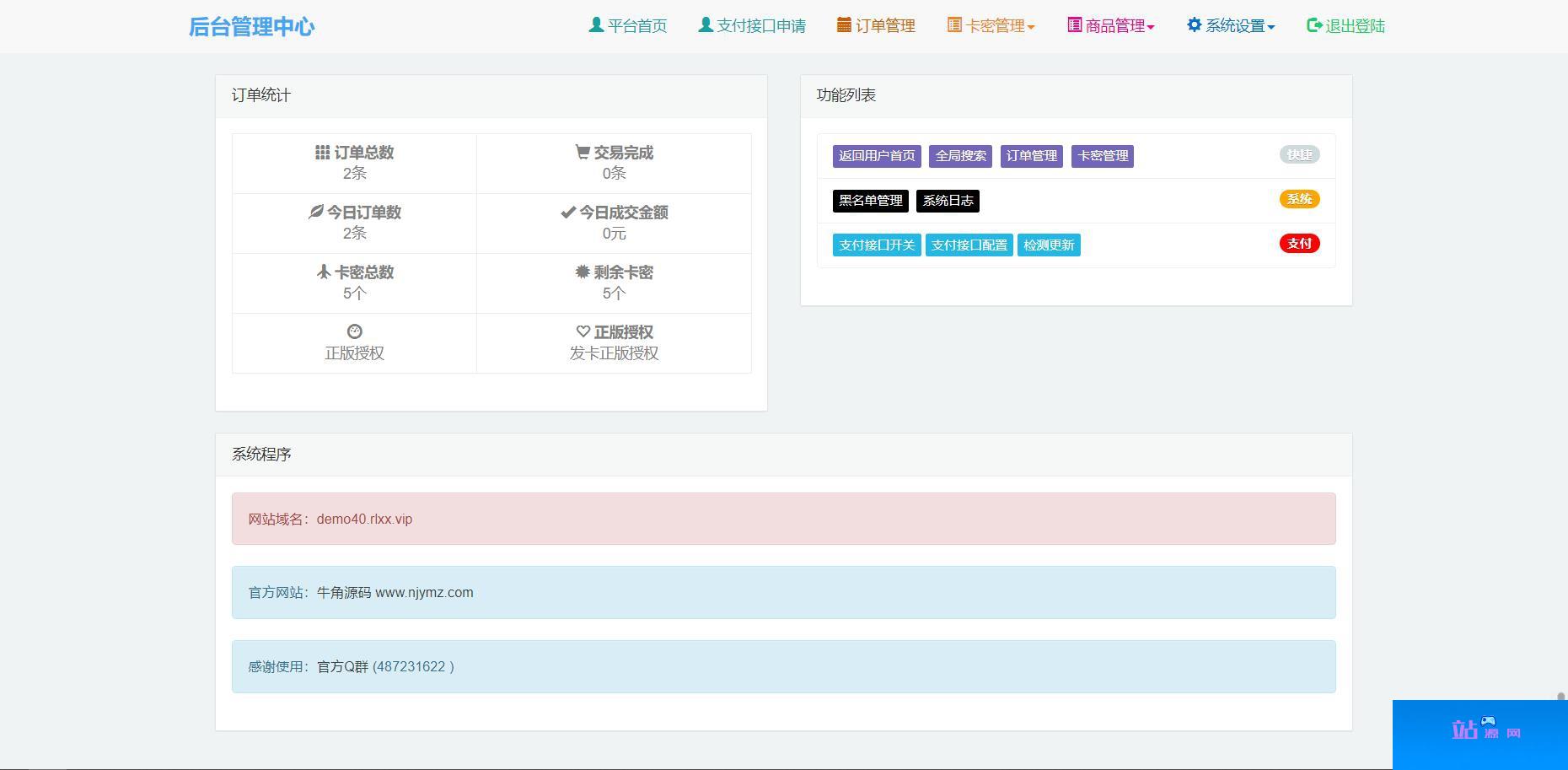The width and height of the screenshot is (1568, 770).
Task: Go to 支付接口申请 in navigation
Action: coord(761,26)
